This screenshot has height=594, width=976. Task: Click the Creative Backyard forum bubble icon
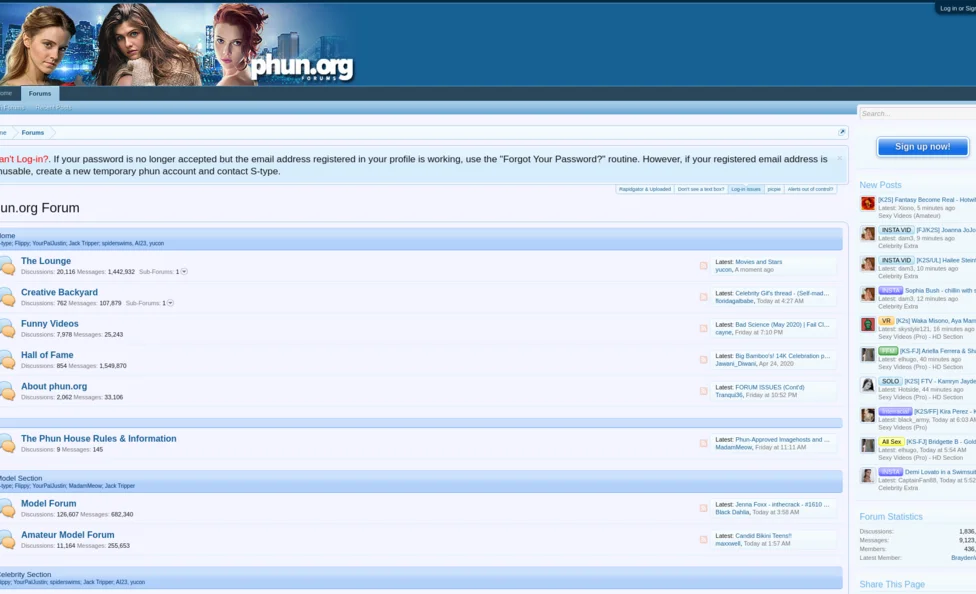pyautogui.click(x=7, y=297)
